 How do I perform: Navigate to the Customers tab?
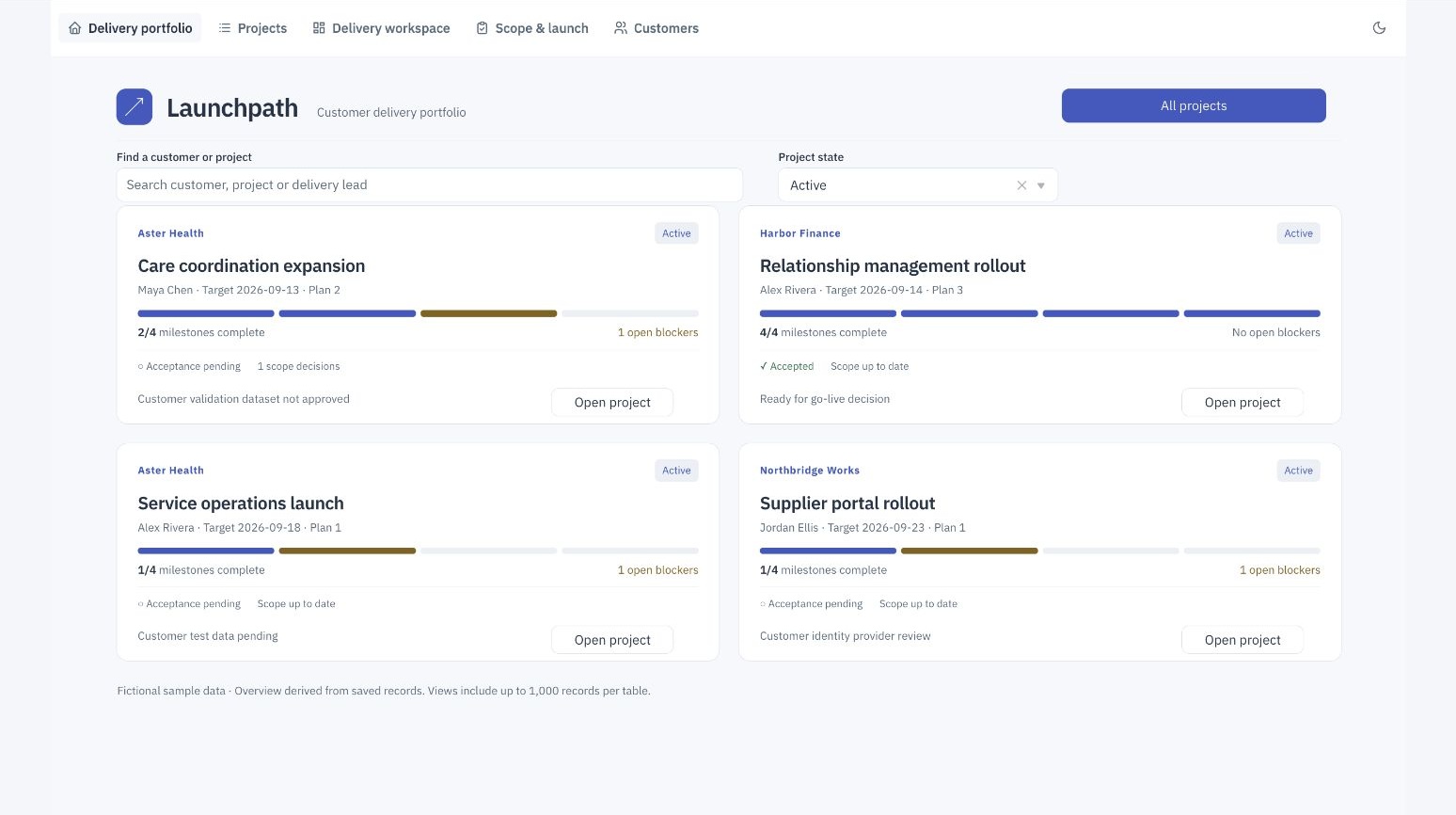tap(657, 28)
